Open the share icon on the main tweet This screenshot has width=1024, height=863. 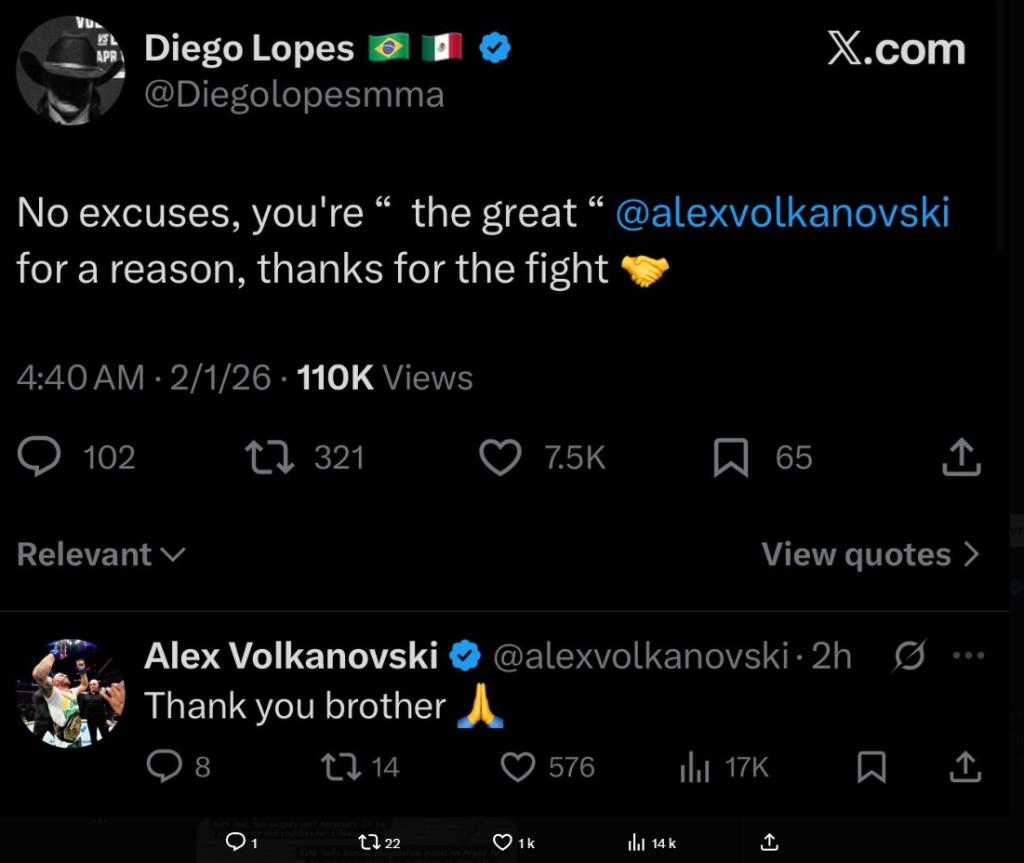coord(963,457)
